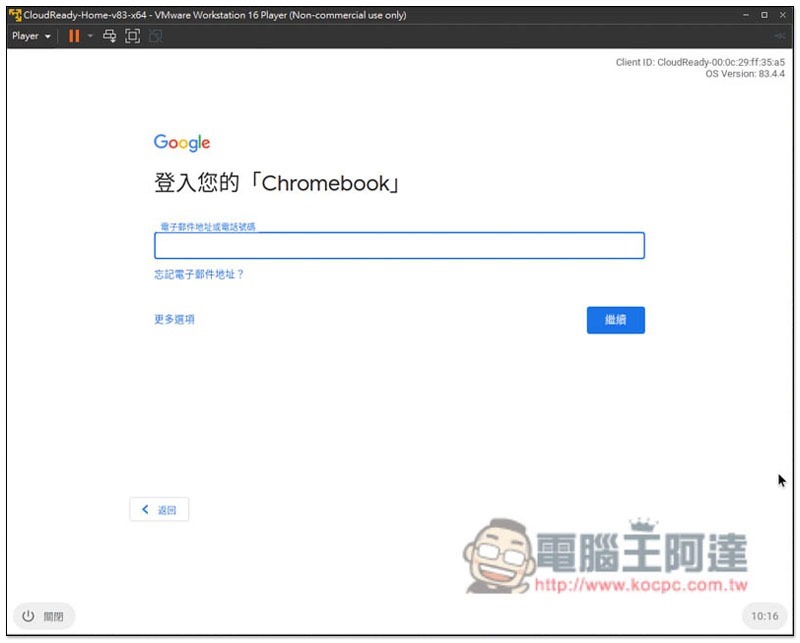Viewport: 800px width, 643px height.
Task: Send Ctrl+Alt+Del to the virtual machine
Action: point(109,36)
